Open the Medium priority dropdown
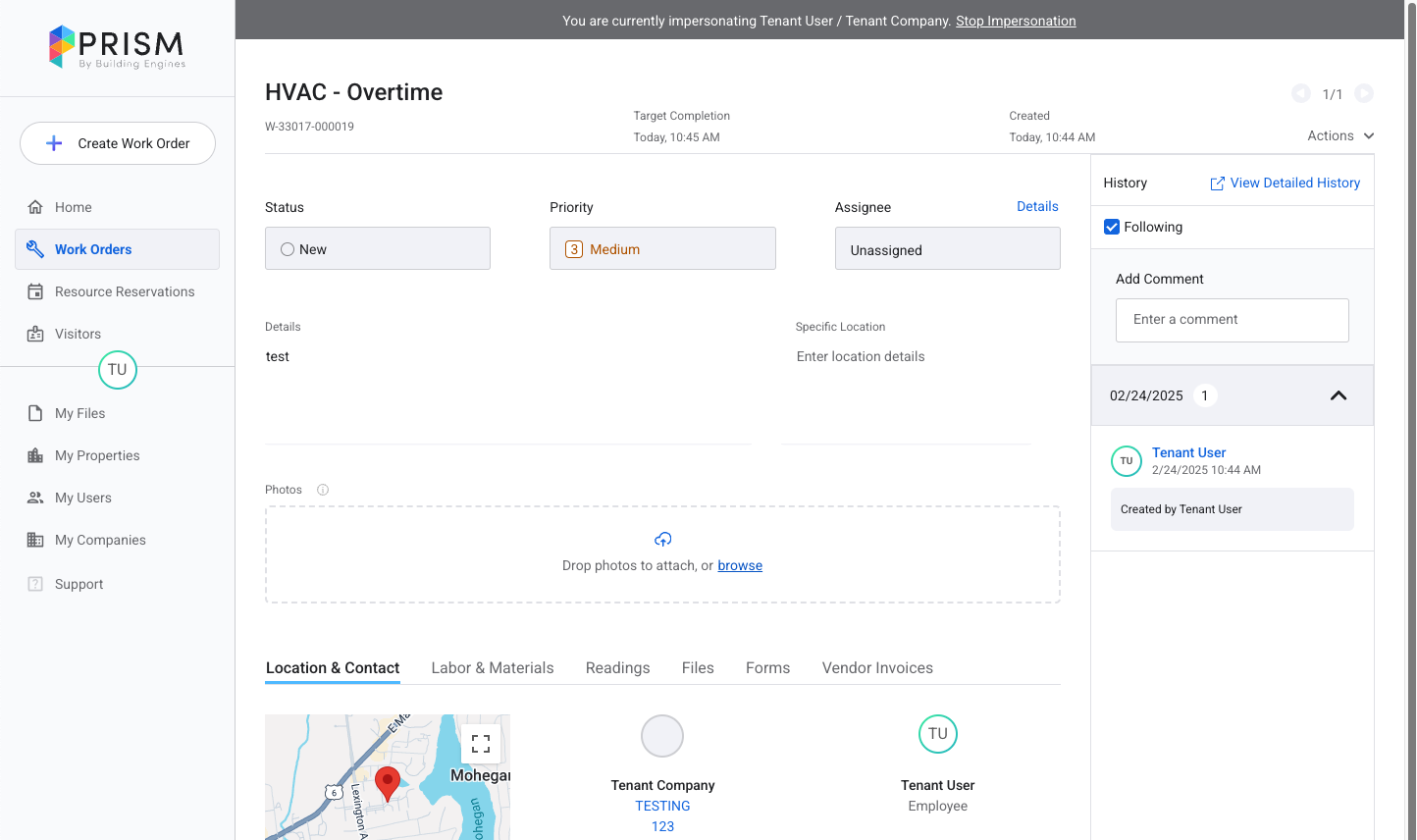 pyautogui.click(x=662, y=249)
